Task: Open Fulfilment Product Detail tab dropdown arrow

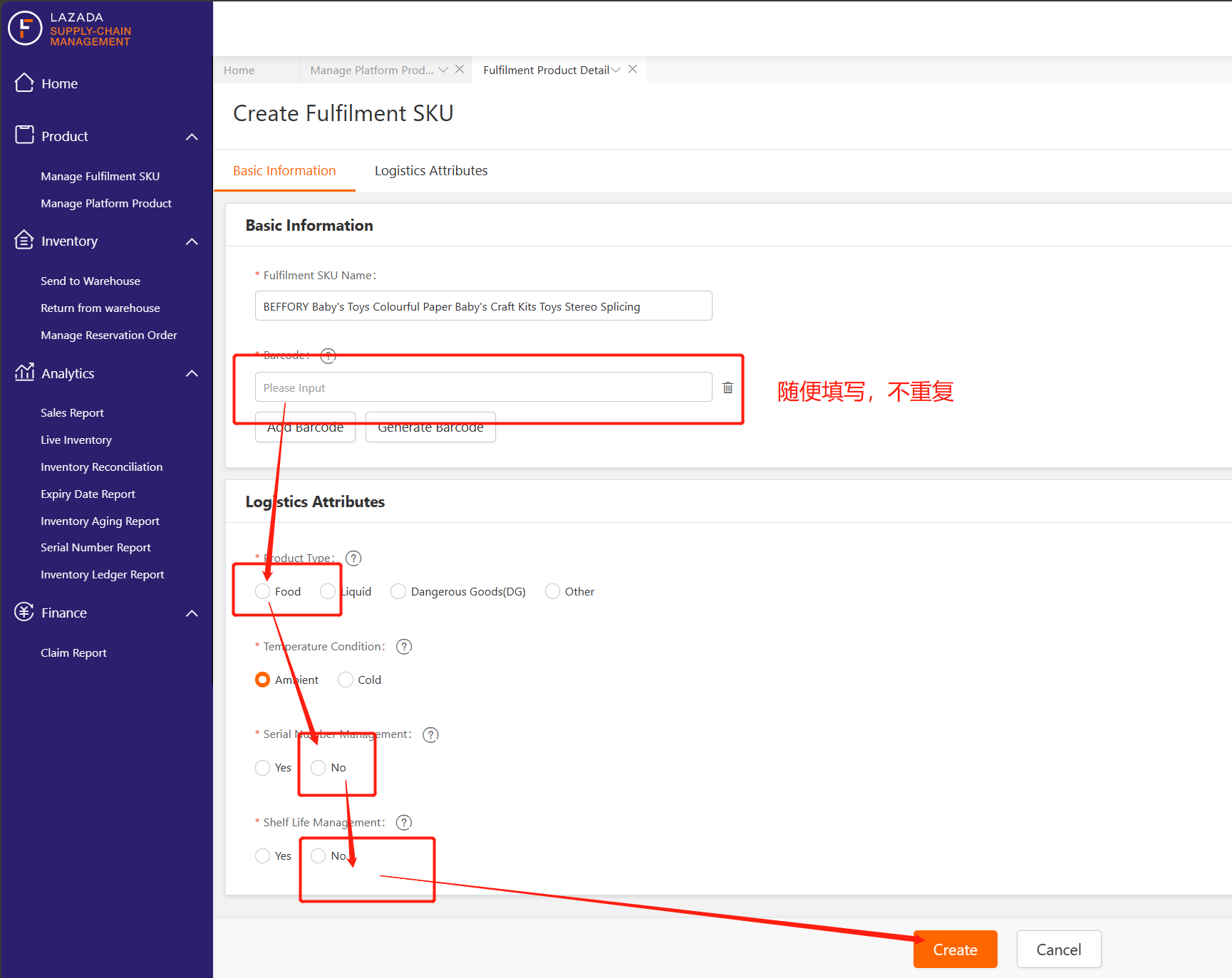Action: coord(616,70)
